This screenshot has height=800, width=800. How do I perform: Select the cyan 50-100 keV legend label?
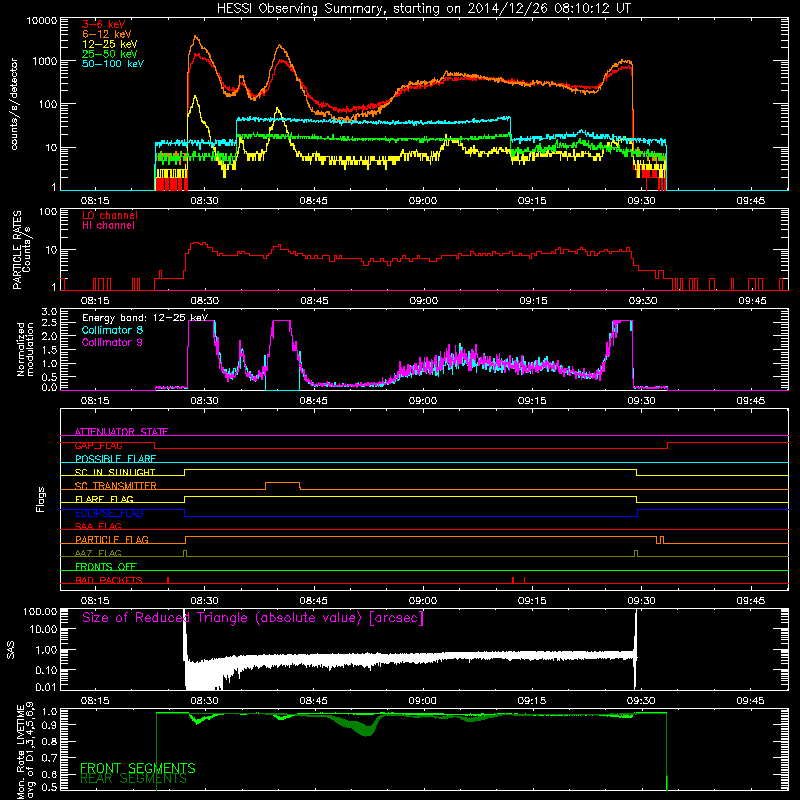pos(113,64)
